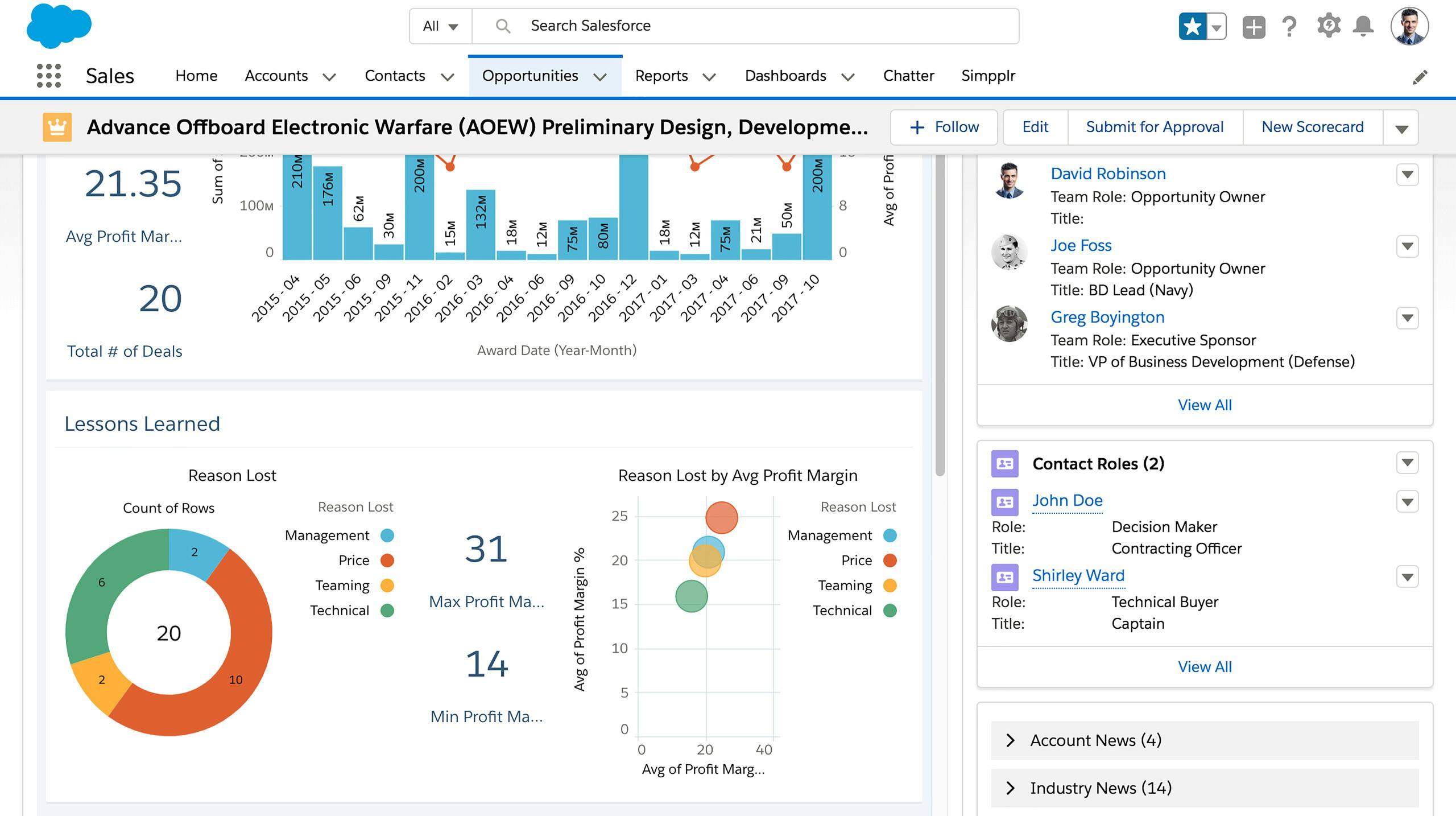Screen dimensions: 1456x816
Task: Open the Chatter tab
Action: pyautogui.click(x=908, y=76)
